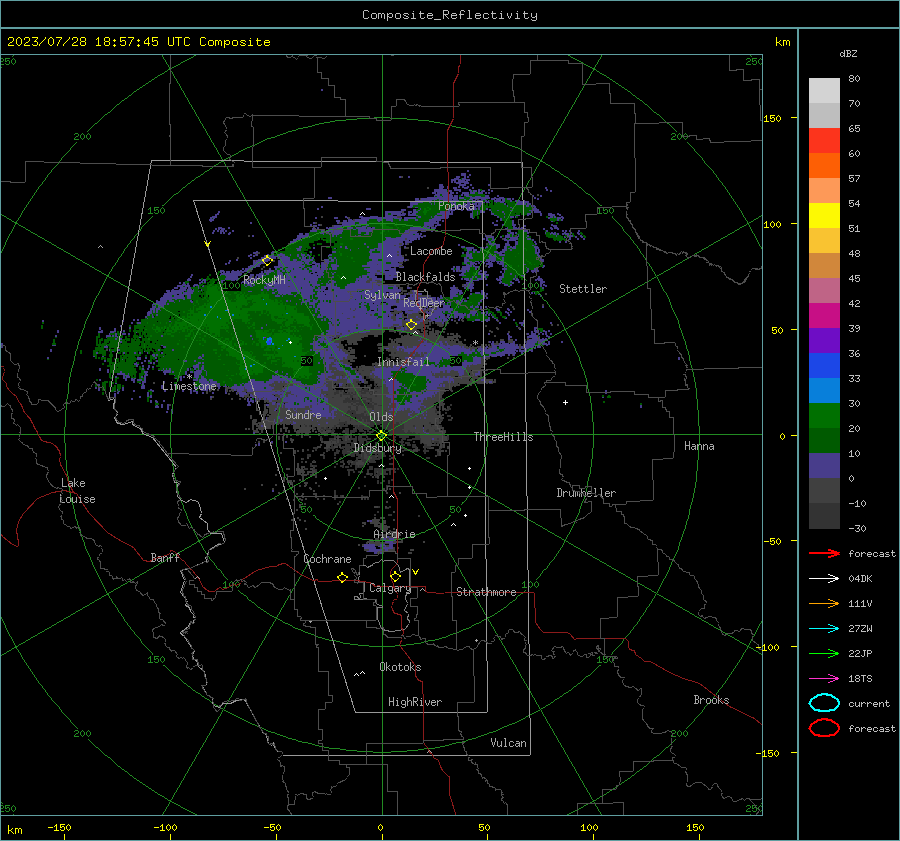Click the RedDeer city label
The width and height of the screenshot is (900, 841).
(x=424, y=303)
